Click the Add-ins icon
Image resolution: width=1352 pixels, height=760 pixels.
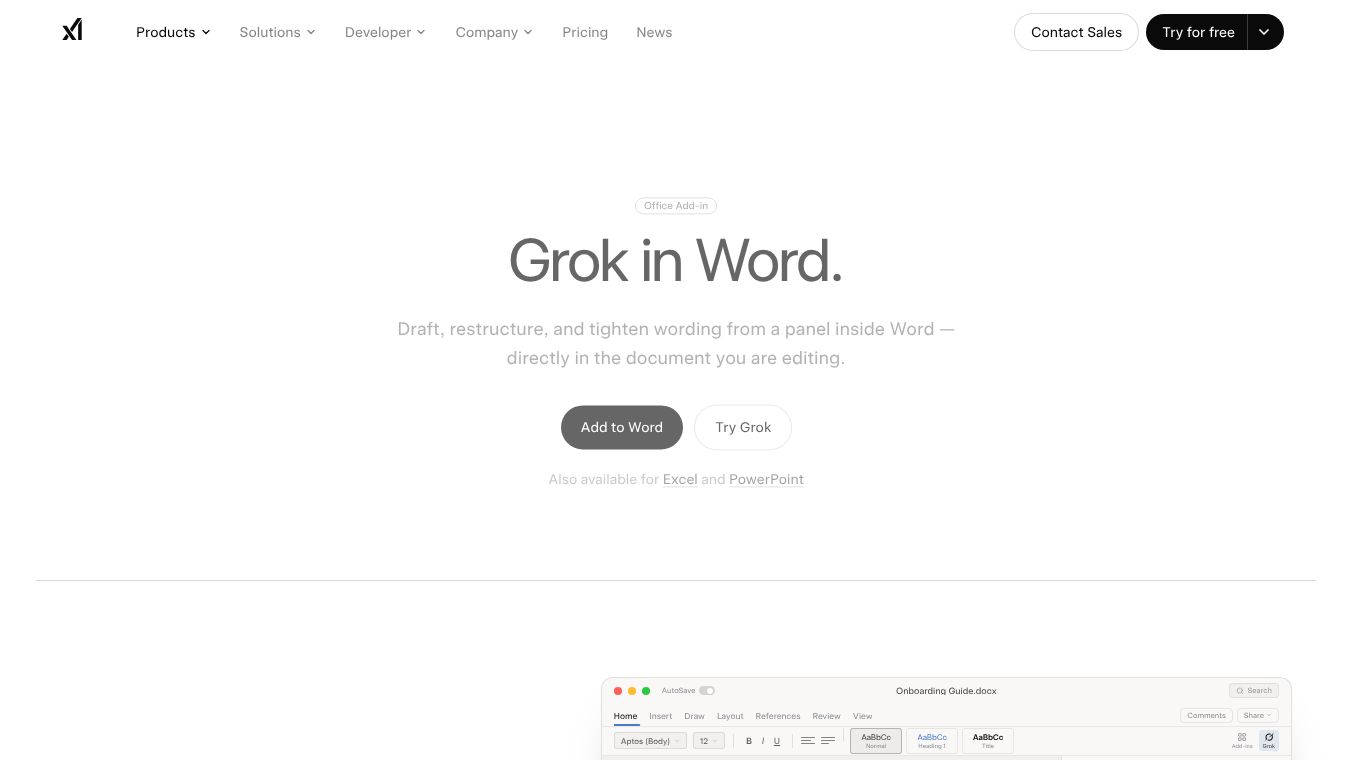click(1242, 740)
